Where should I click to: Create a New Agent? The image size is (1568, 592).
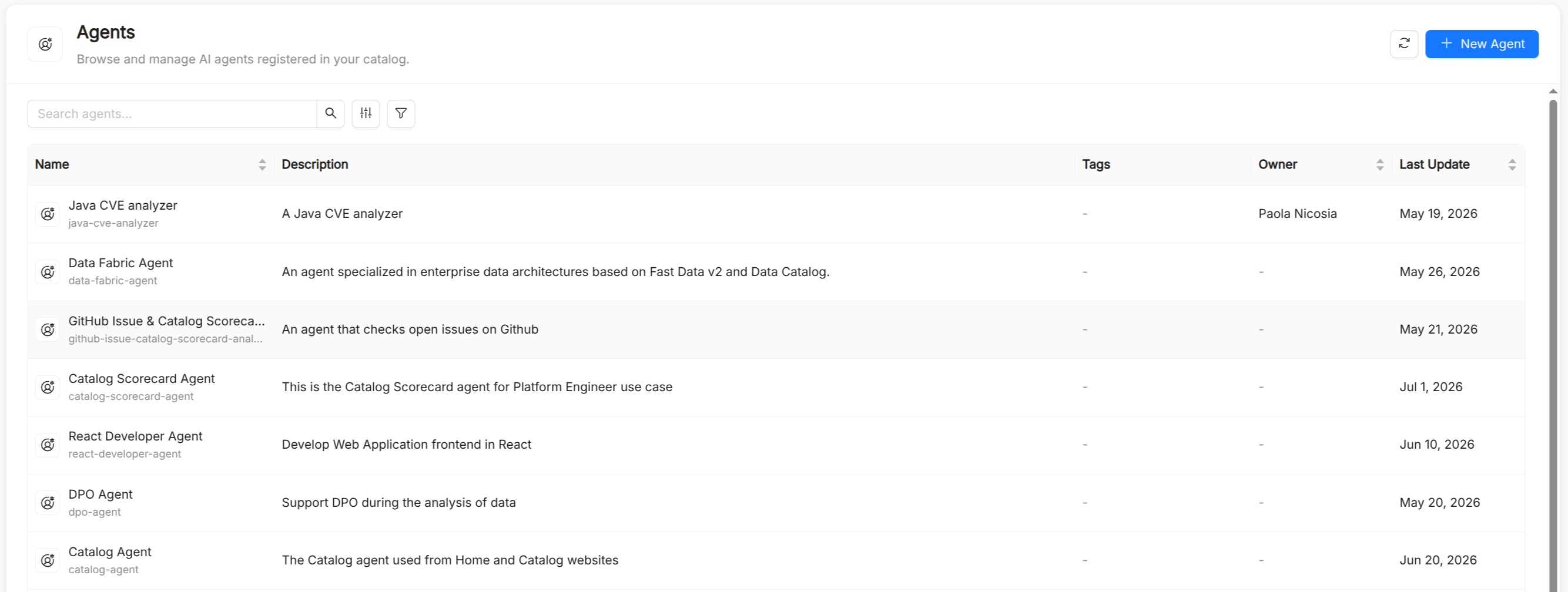coord(1482,44)
